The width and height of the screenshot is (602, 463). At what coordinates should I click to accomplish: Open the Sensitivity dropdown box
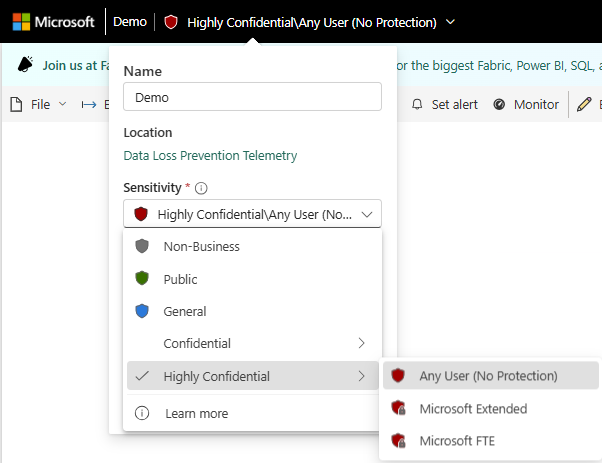[x=252, y=214]
